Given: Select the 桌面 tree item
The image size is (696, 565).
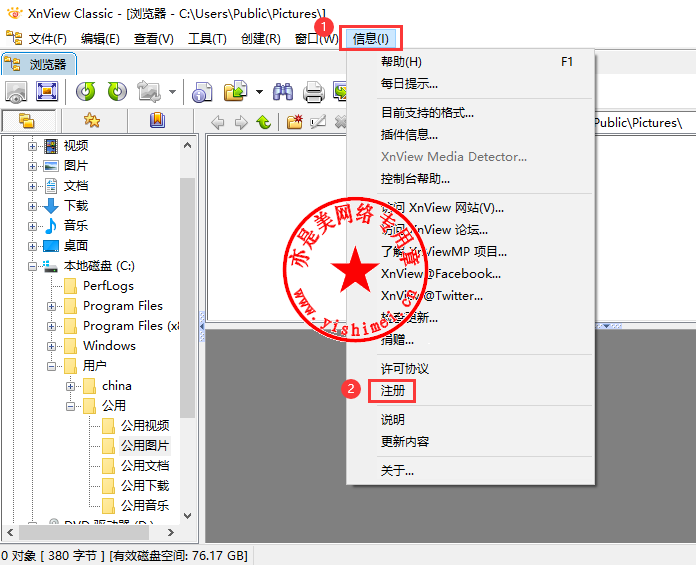Looking at the screenshot, I should (x=76, y=245).
